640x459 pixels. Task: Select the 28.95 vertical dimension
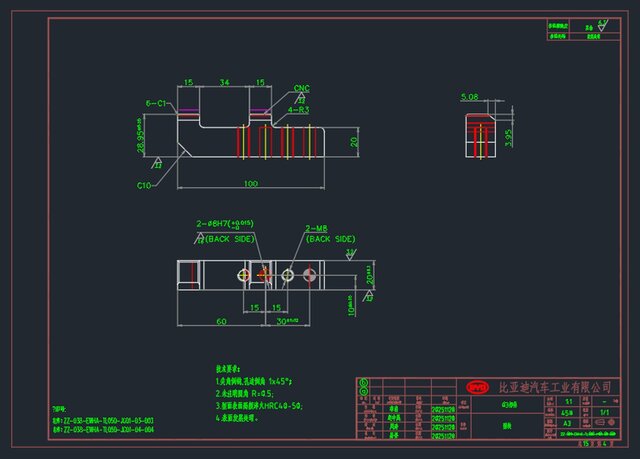[x=140, y=136]
